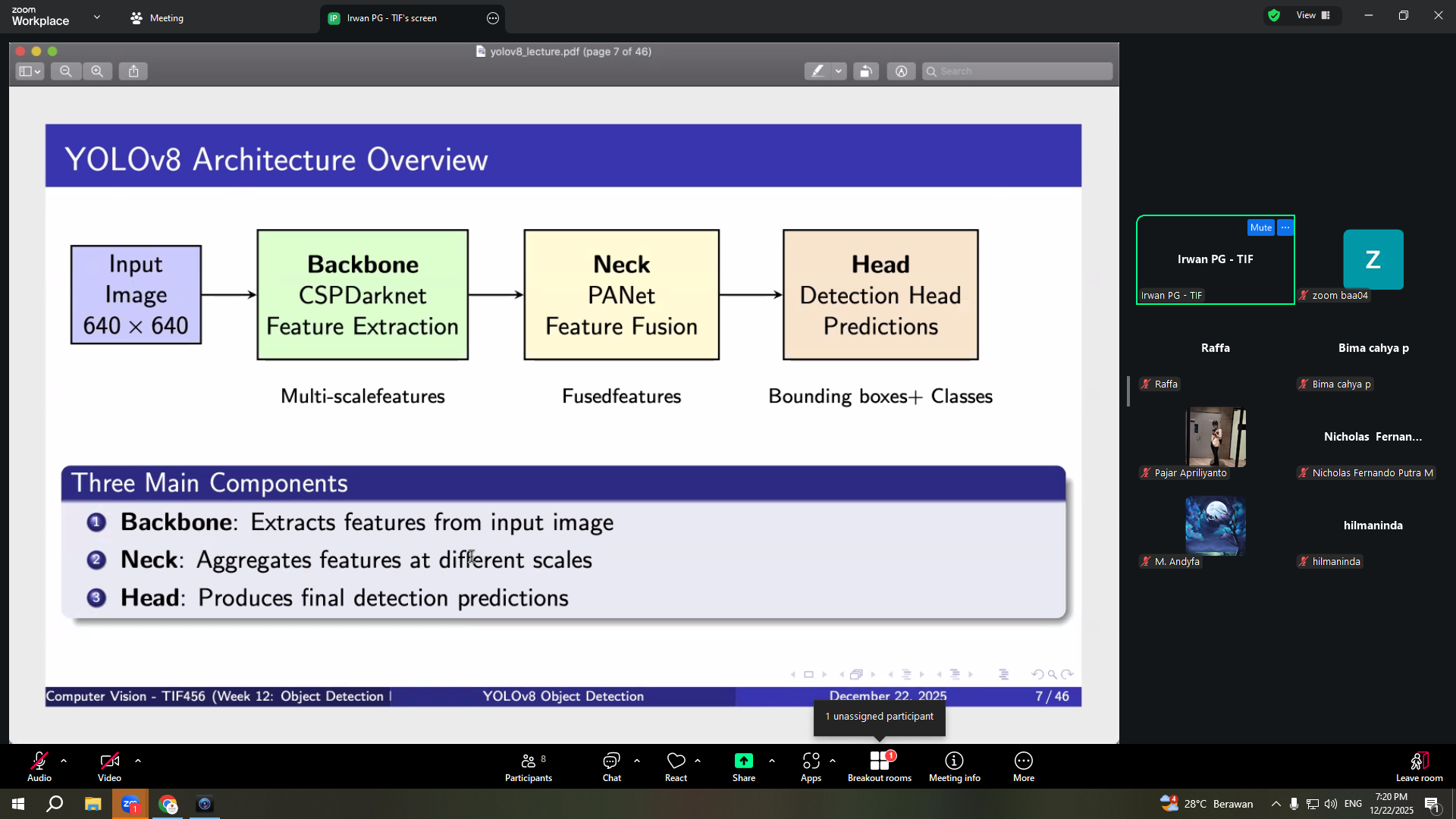
Task: Click the ENG language indicator
Action: pos(1353,804)
